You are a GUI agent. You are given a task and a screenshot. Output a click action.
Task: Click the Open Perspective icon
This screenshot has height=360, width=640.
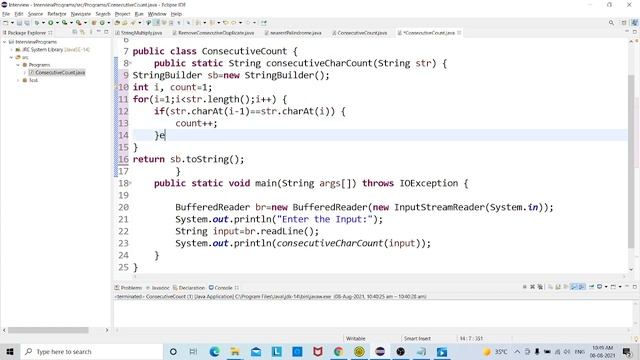click(x=624, y=23)
